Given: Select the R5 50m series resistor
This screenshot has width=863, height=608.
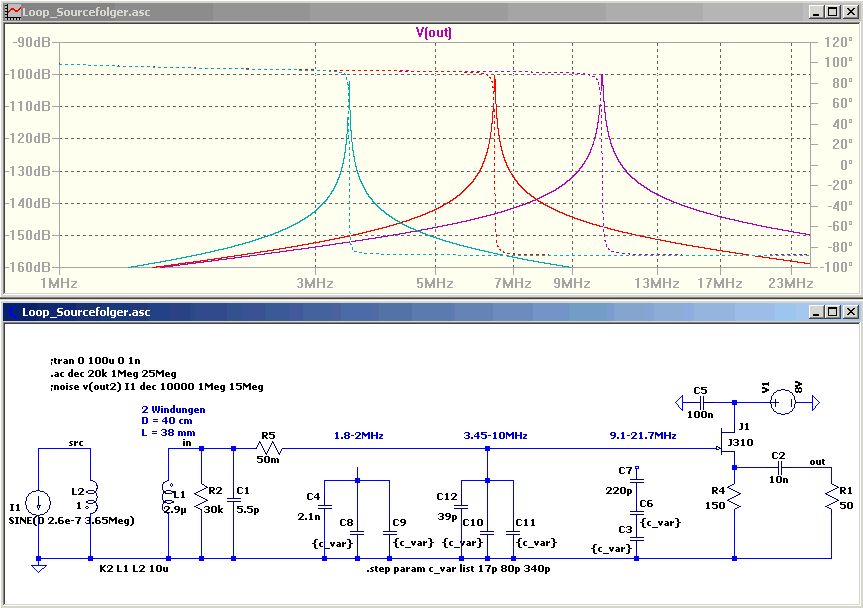Looking at the screenshot, I should click(x=267, y=449).
